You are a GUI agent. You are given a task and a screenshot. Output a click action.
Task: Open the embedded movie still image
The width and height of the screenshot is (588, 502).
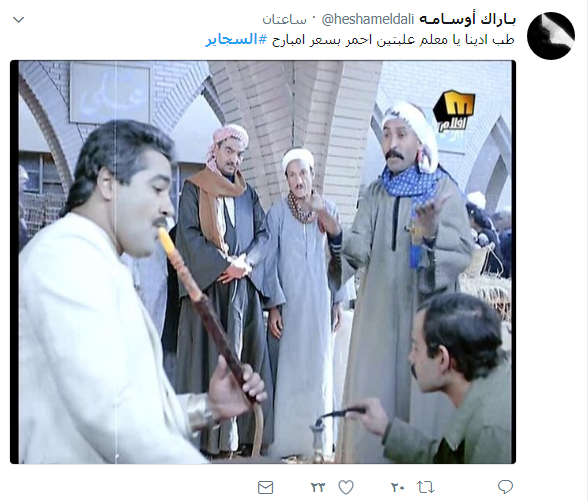(263, 262)
